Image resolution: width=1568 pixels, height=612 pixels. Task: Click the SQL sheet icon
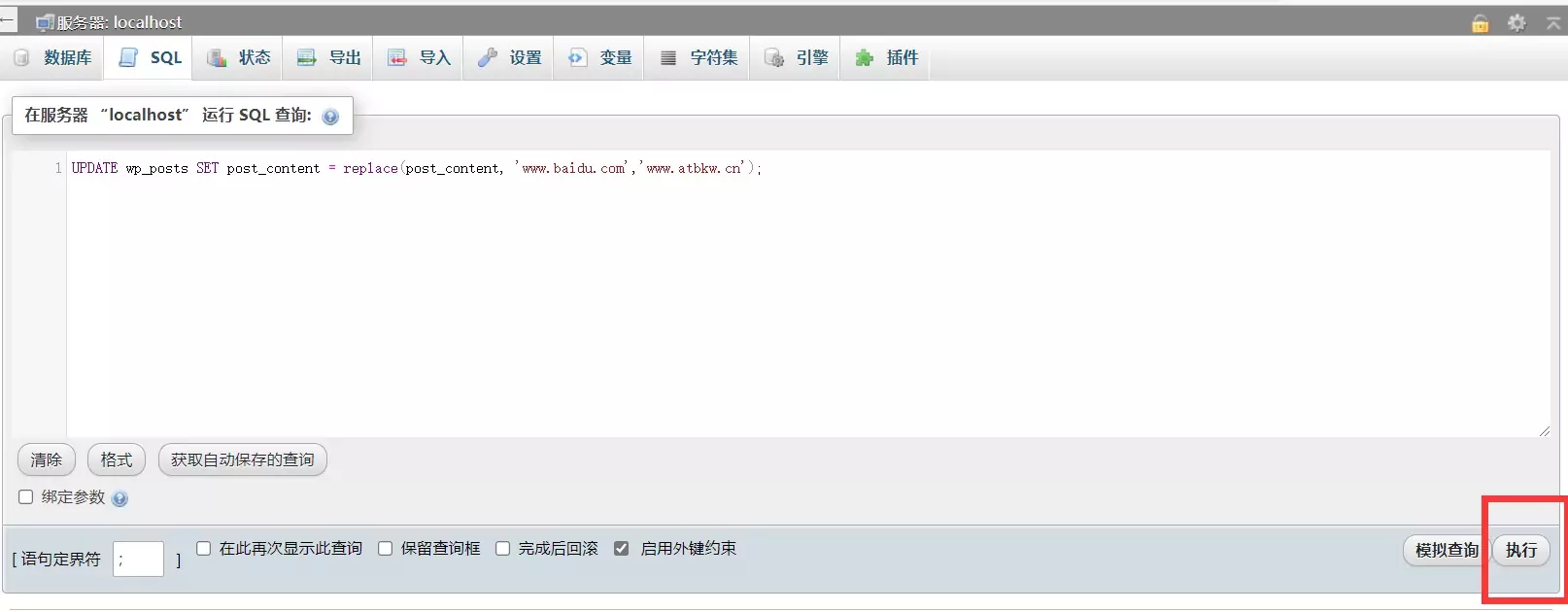[x=128, y=58]
